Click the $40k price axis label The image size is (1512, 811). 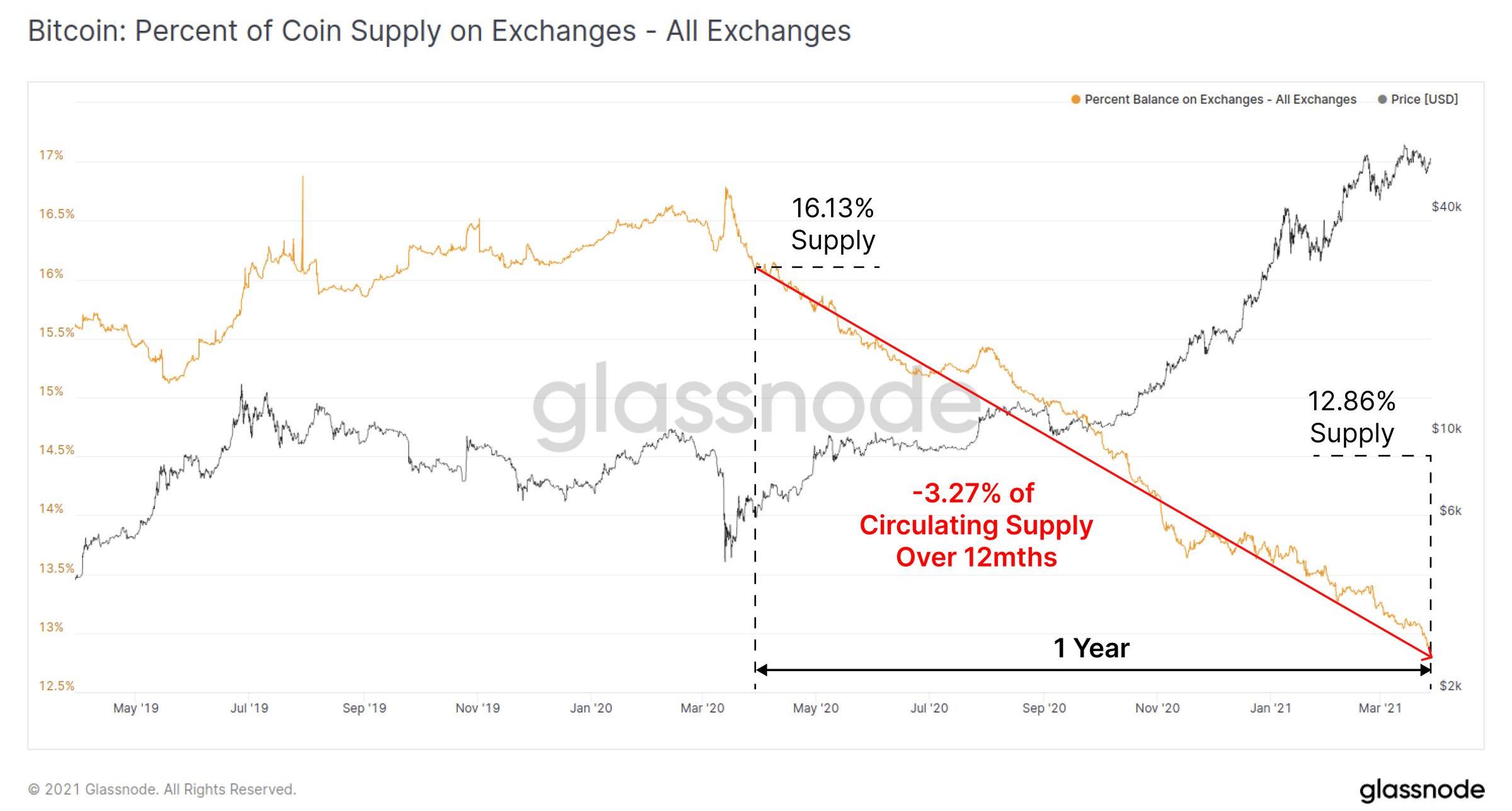click(1446, 207)
